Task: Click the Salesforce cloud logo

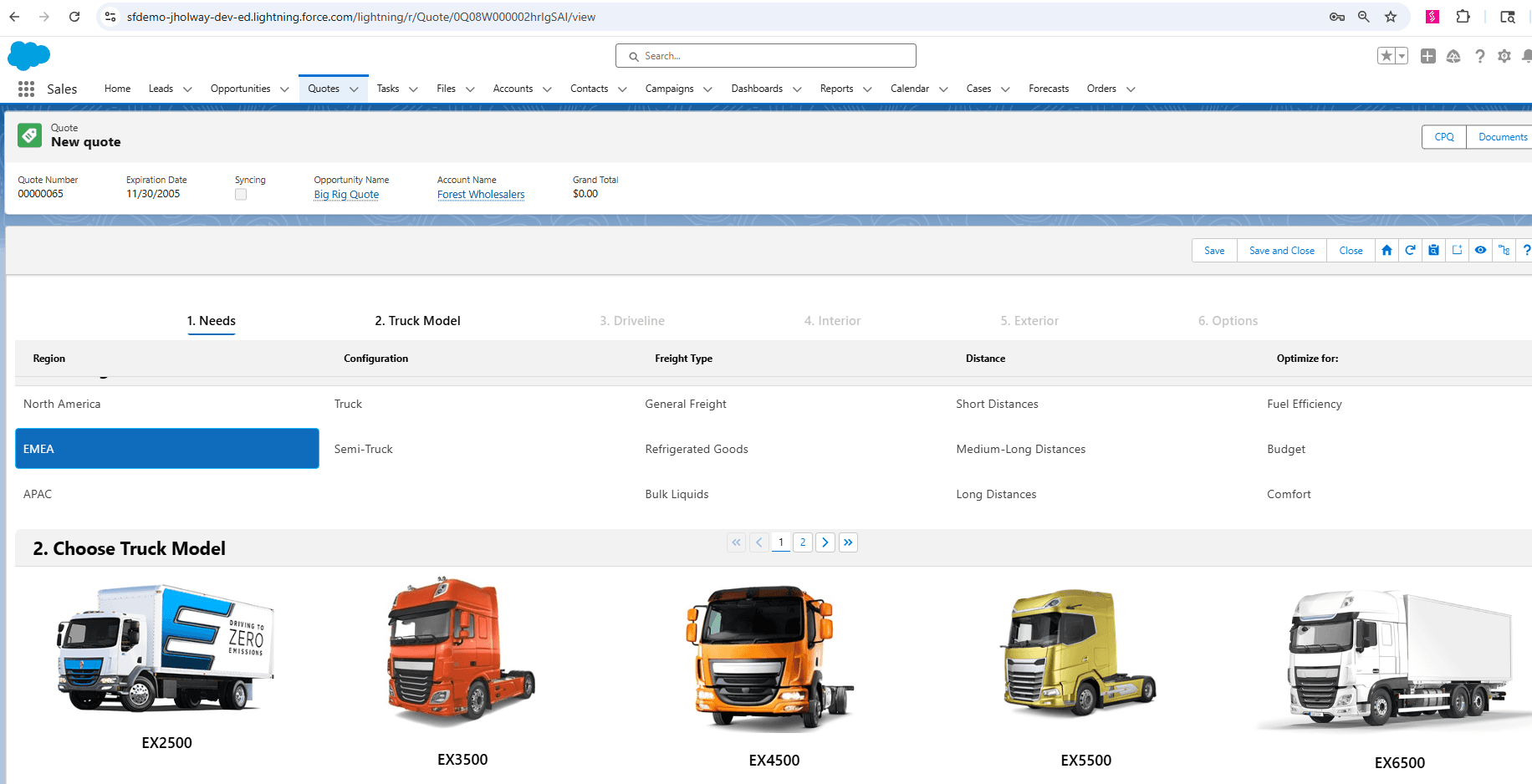Action: pyautogui.click(x=28, y=56)
